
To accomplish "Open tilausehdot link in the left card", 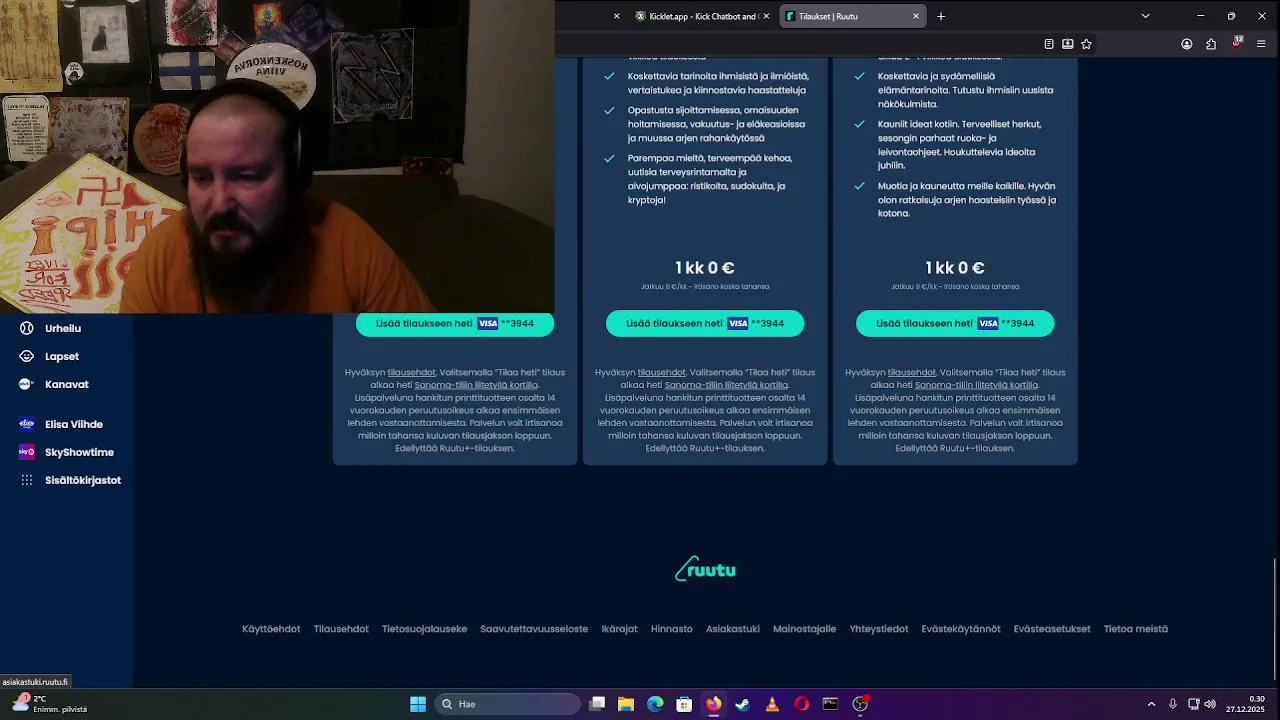I will coord(411,372).
